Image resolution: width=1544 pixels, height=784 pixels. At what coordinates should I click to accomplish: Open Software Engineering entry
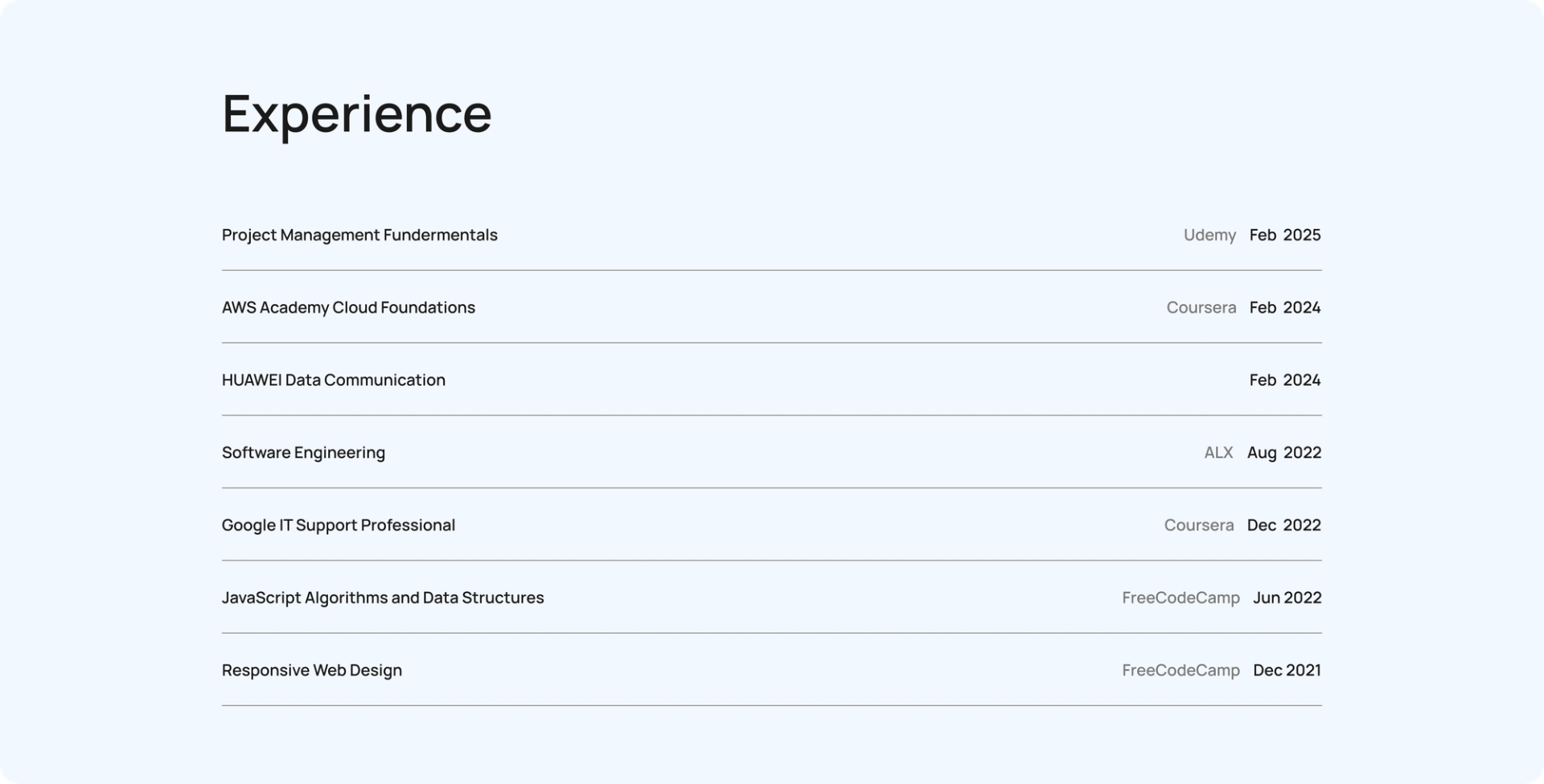303,453
